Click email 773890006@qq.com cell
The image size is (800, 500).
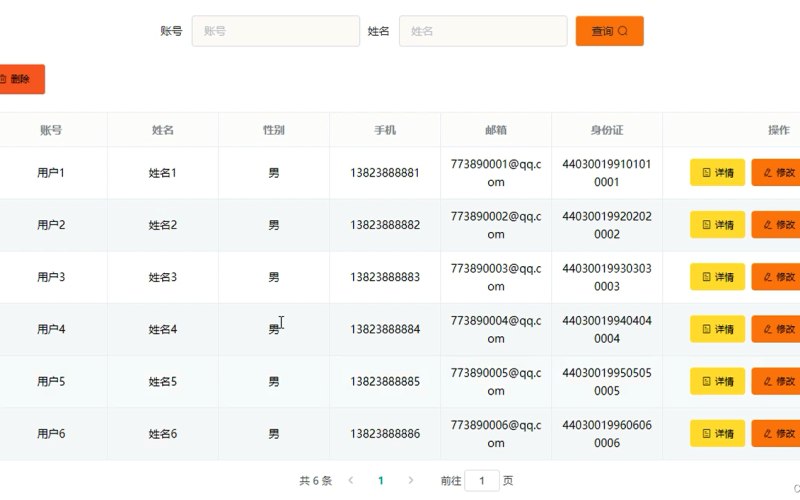[496, 434]
